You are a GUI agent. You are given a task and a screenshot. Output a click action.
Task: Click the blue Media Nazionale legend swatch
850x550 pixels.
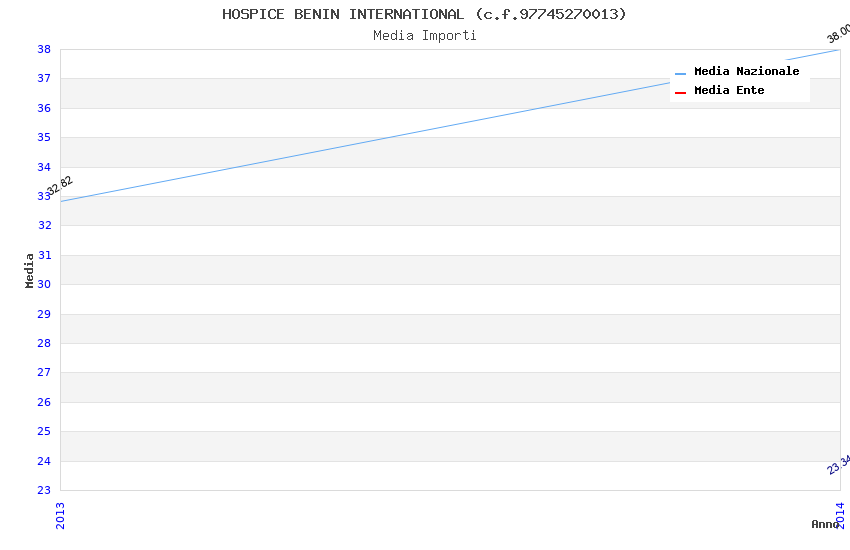point(681,73)
